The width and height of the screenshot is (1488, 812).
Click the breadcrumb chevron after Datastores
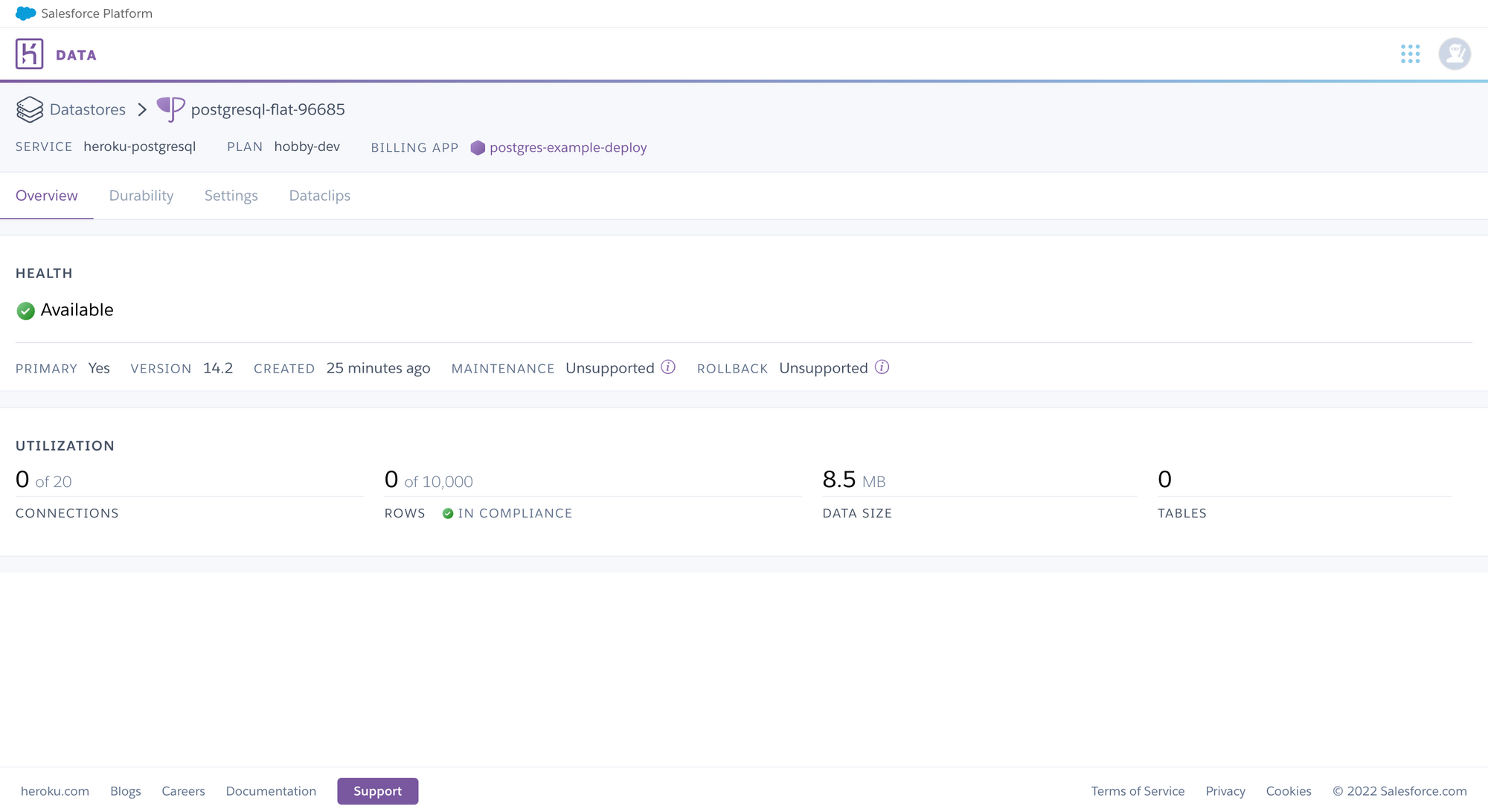tap(142, 109)
